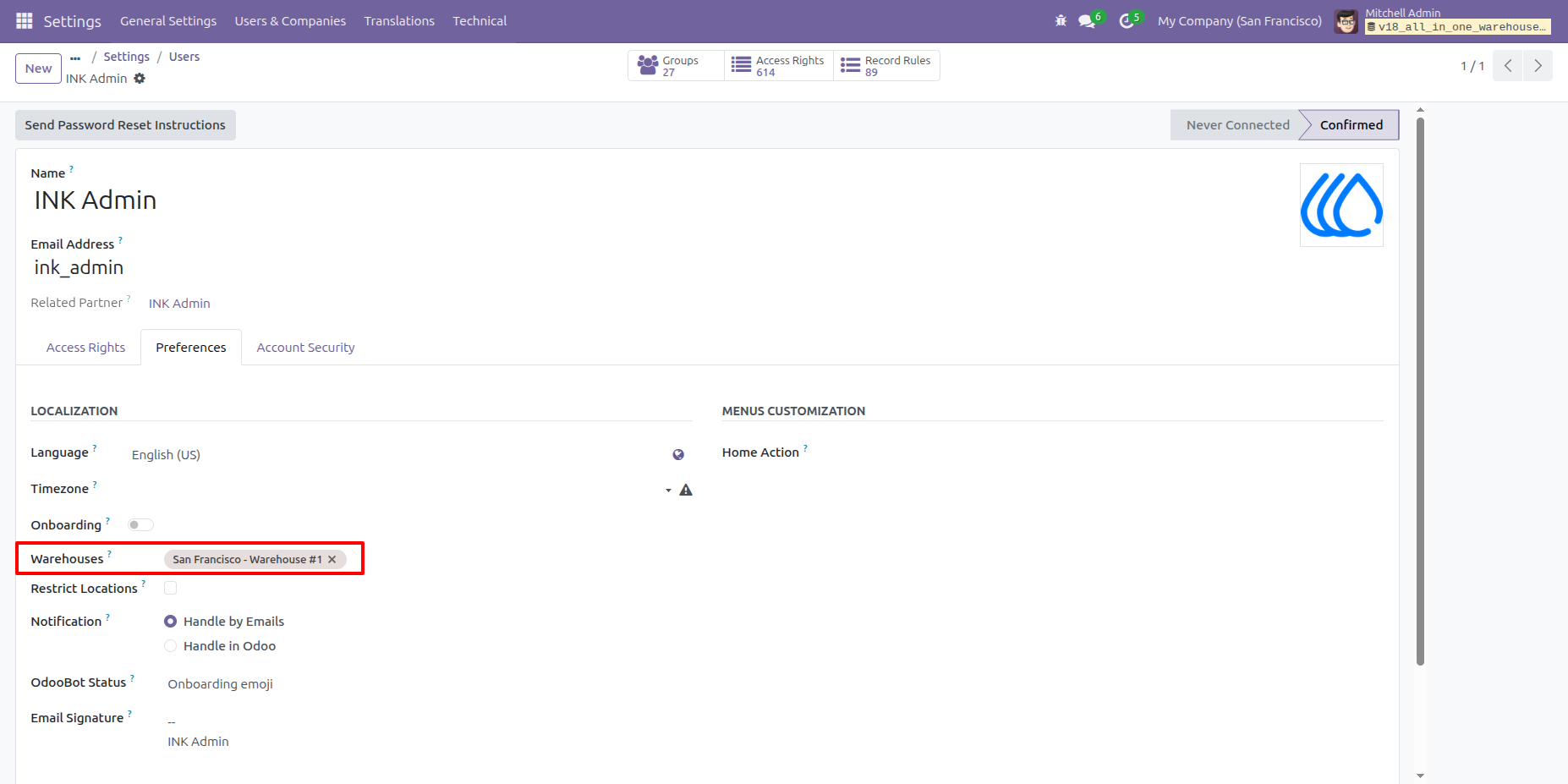The image size is (1568, 784).
Task: Click the language globe icon
Action: click(x=678, y=454)
